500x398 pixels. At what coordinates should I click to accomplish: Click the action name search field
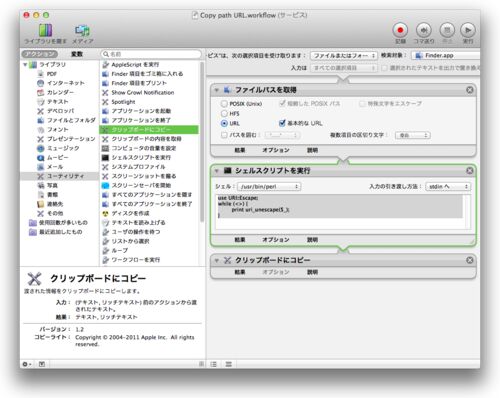click(151, 54)
